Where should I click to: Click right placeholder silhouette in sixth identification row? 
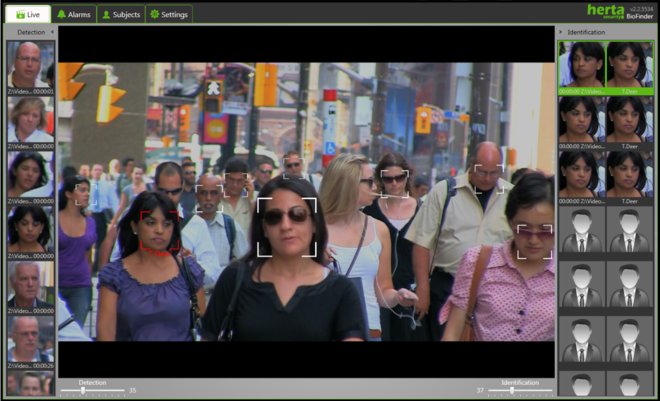[630, 339]
